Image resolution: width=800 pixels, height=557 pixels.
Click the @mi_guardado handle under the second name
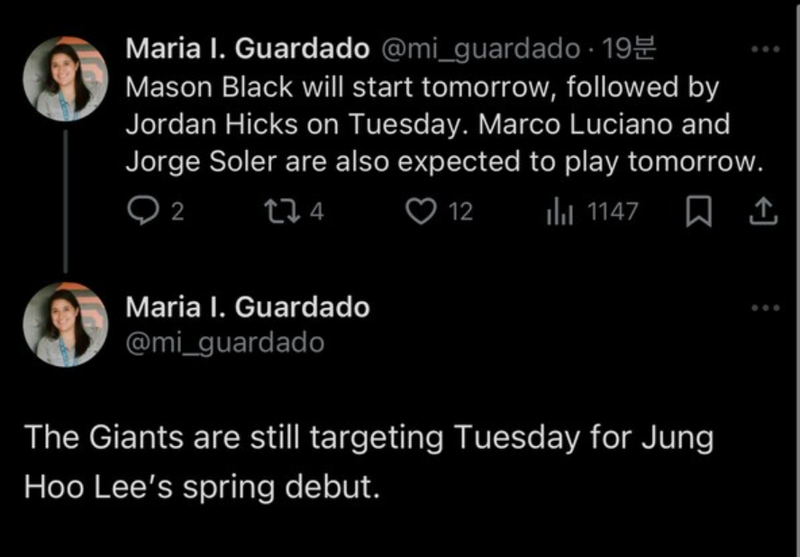click(225, 342)
